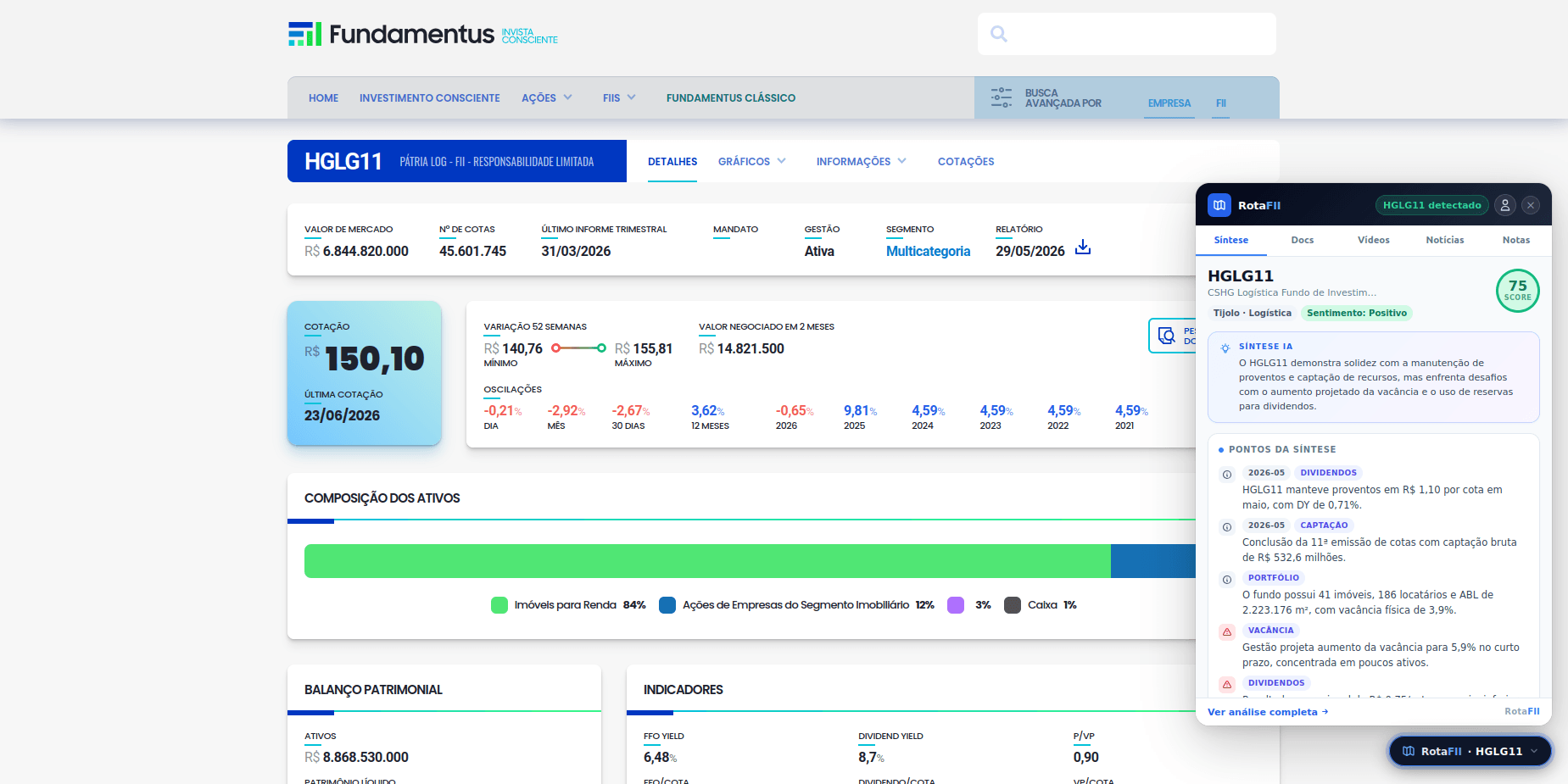The height and width of the screenshot is (784, 1568).
Task: Click the RotaFII book logo icon
Action: point(1219,205)
